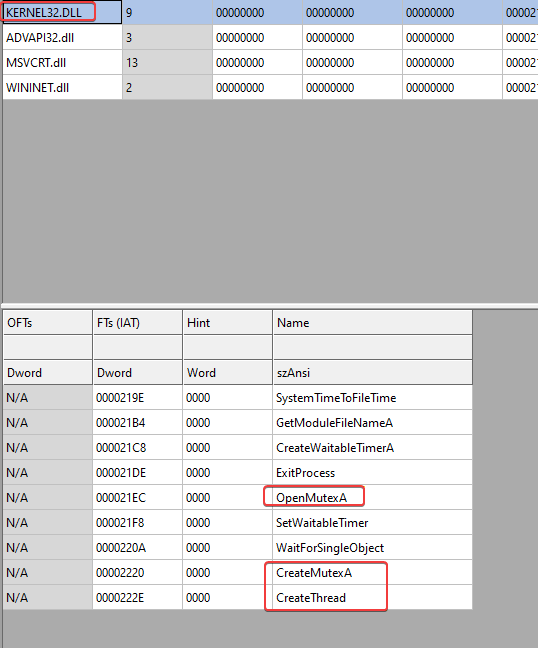The height and width of the screenshot is (648, 538).
Task: Click IAT value 00002220
Action: pyautogui.click(x=138, y=572)
